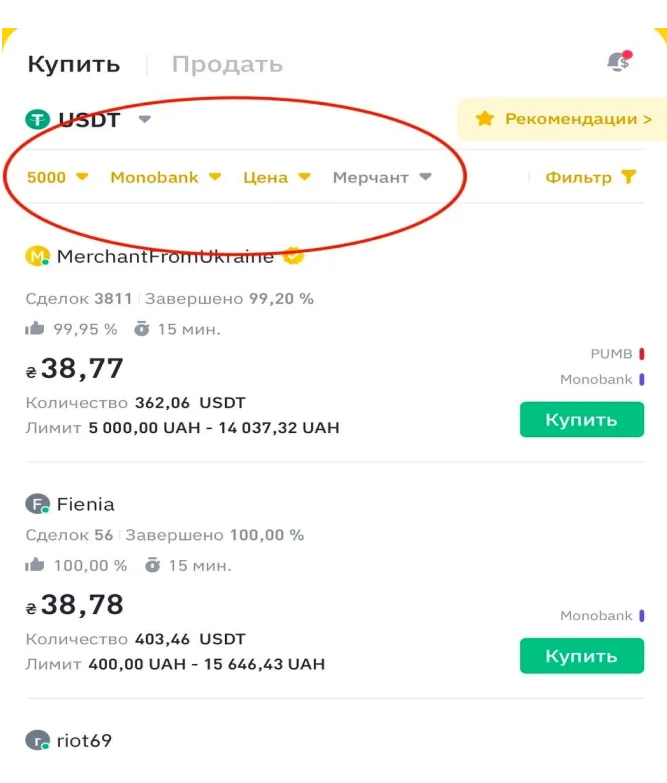Click the green USDT Tether coin icon
Image resolution: width=667 pixels, height=783 pixels.
[x=37, y=119]
